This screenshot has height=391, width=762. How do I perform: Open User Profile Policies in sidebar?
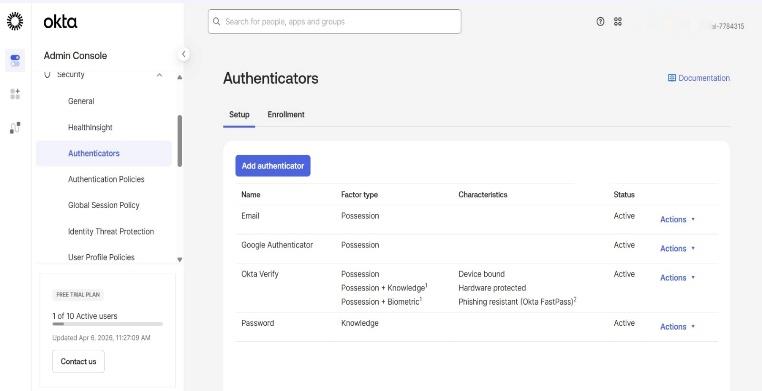(x=101, y=257)
